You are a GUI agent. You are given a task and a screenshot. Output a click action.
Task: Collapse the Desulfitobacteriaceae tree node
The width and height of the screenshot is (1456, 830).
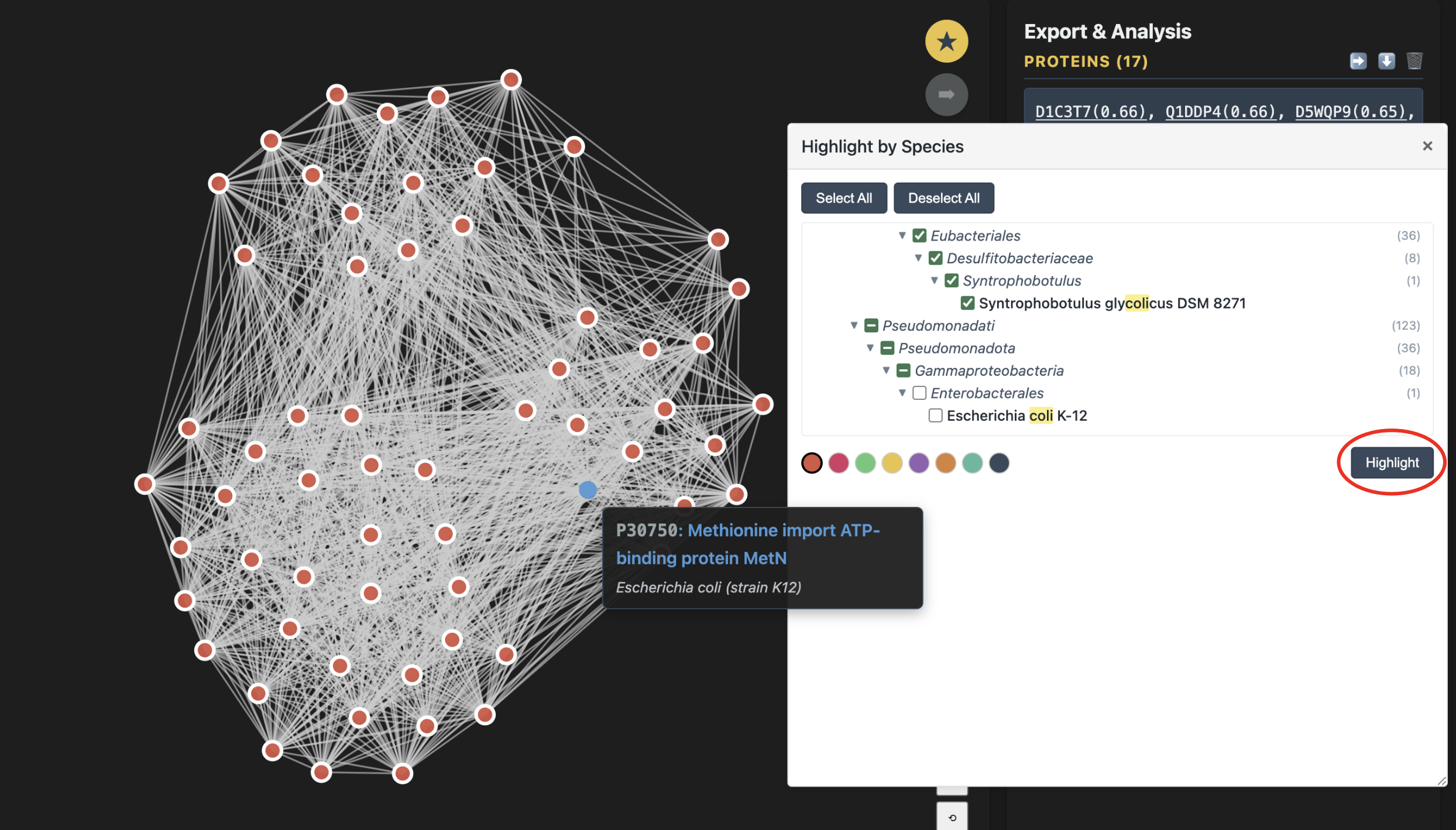(918, 258)
